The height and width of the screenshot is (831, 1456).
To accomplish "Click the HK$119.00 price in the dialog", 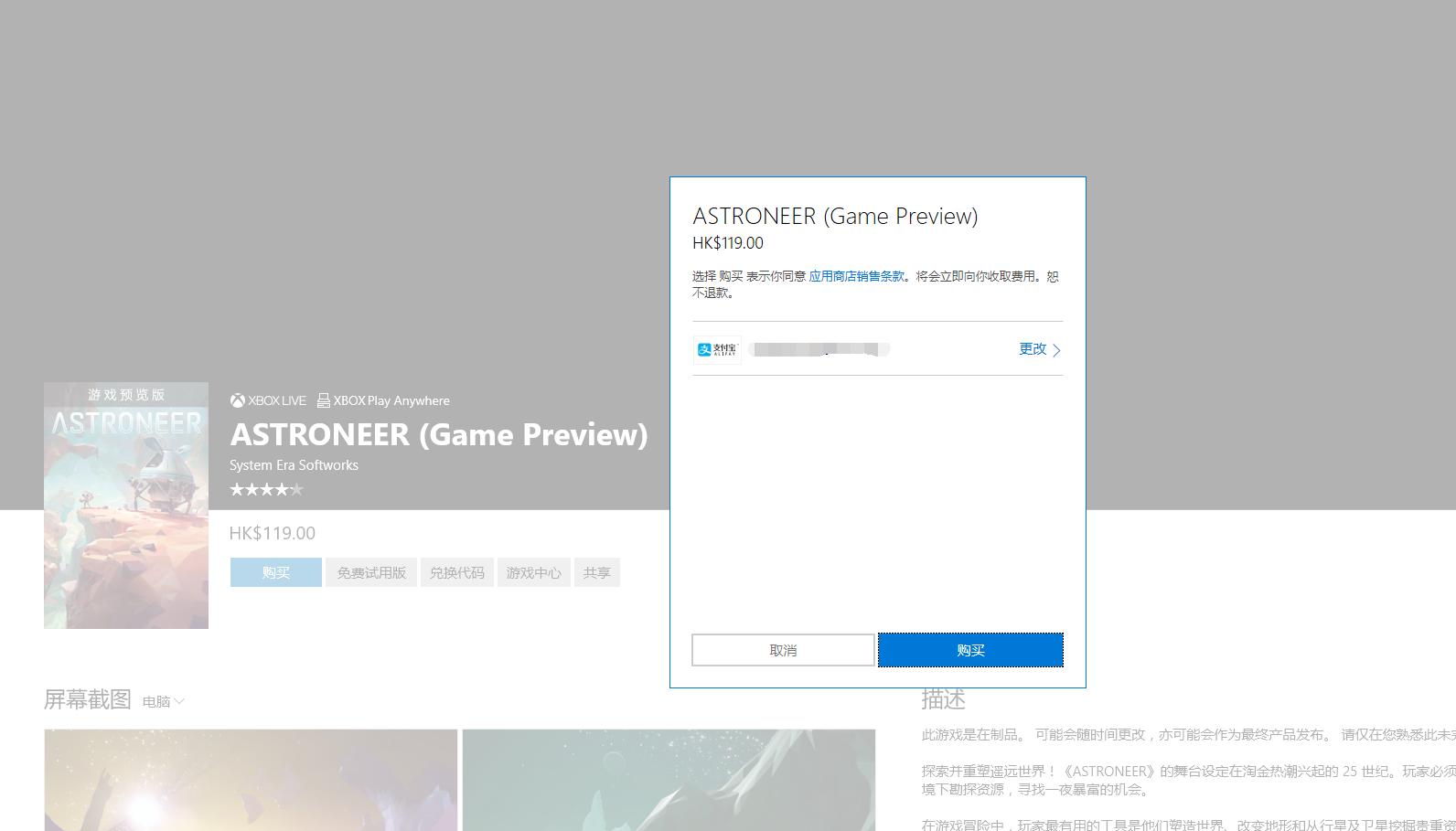I will [x=728, y=243].
